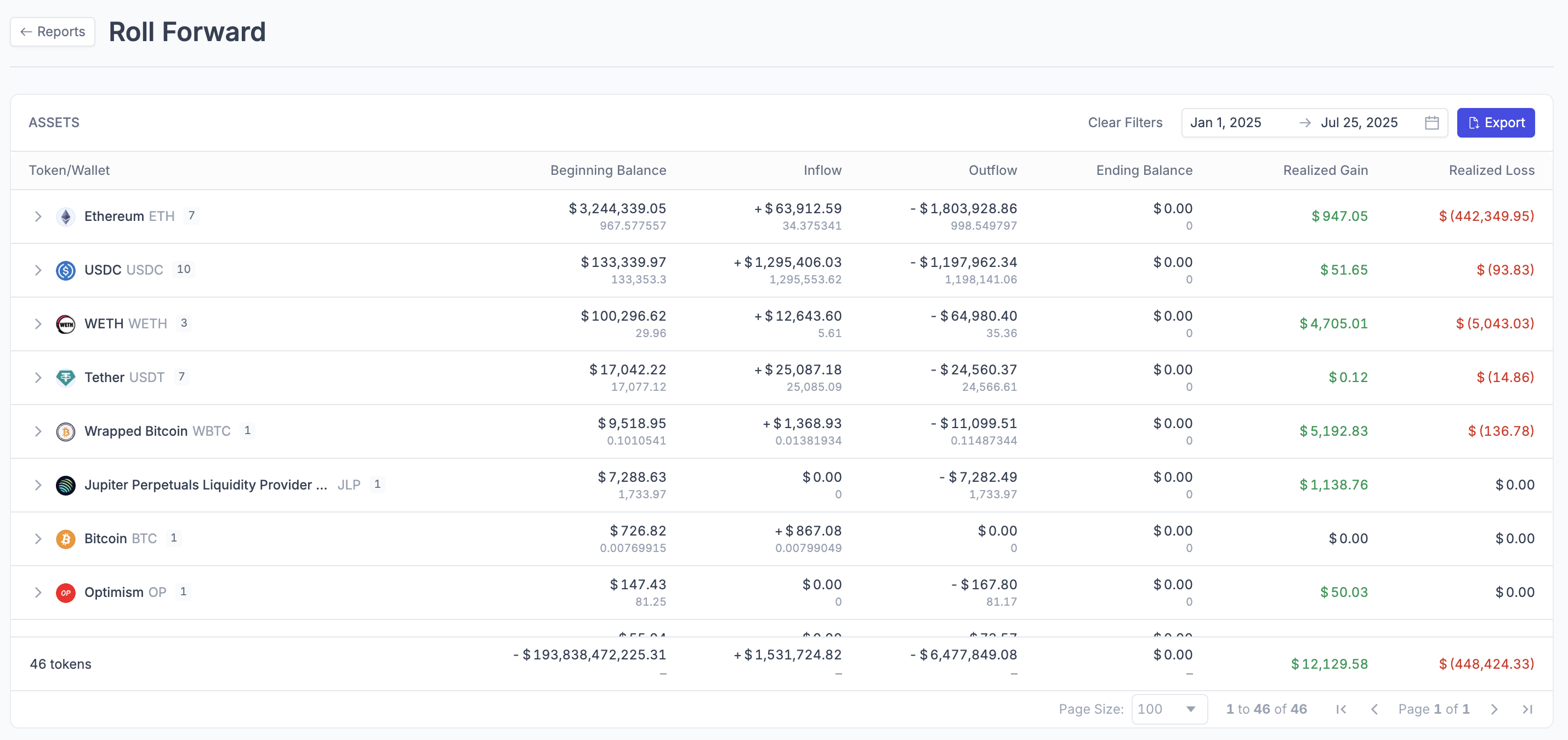This screenshot has height=740, width=1568.
Task: Open the Page Size dropdown
Action: 1169,709
